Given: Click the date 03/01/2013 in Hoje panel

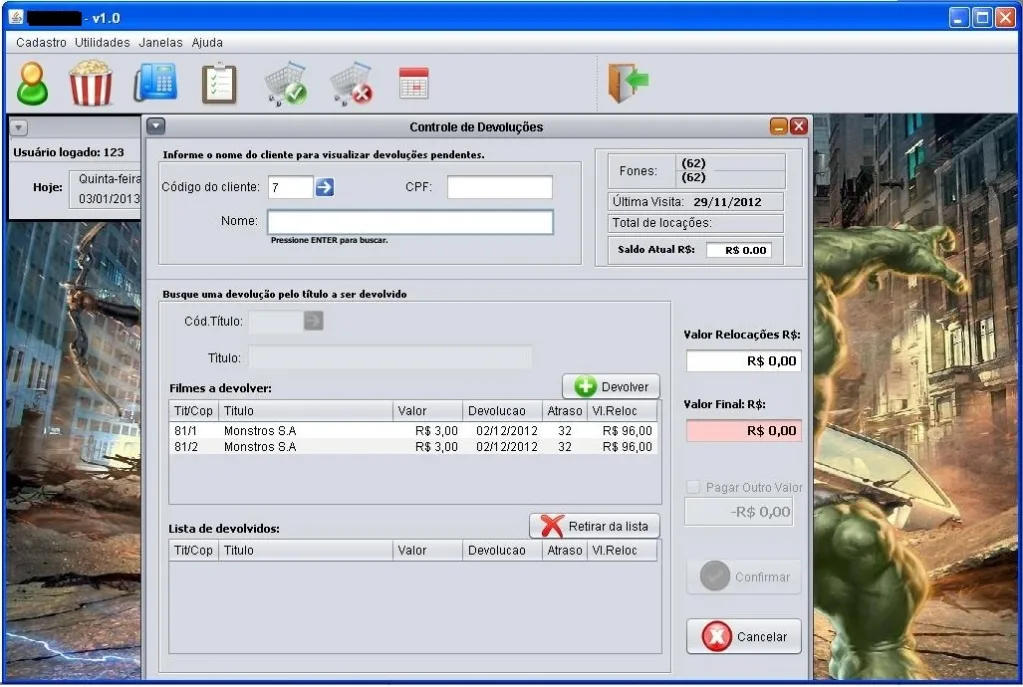Looking at the screenshot, I should (109, 198).
